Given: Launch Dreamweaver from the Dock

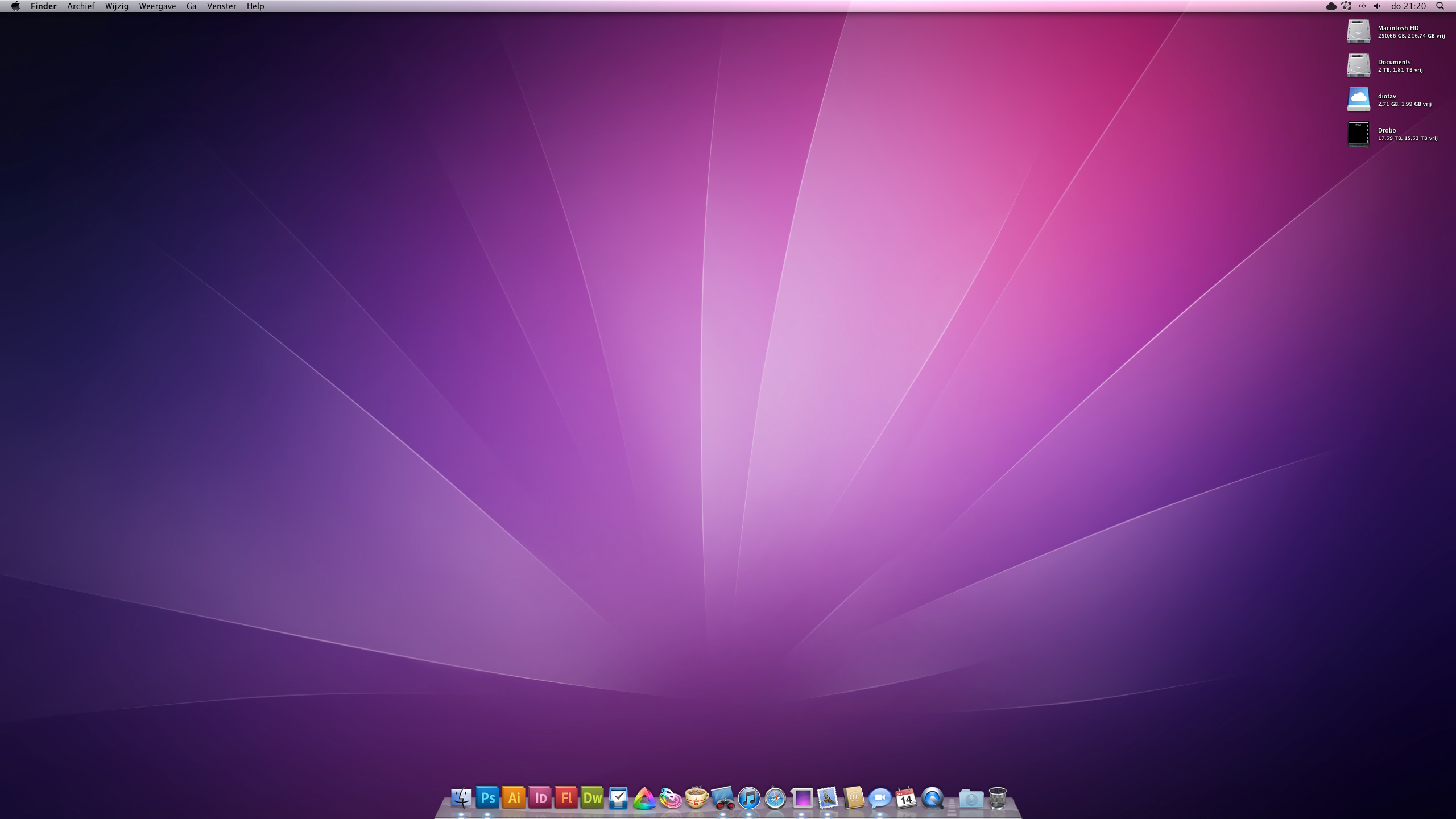Looking at the screenshot, I should pos(592,798).
